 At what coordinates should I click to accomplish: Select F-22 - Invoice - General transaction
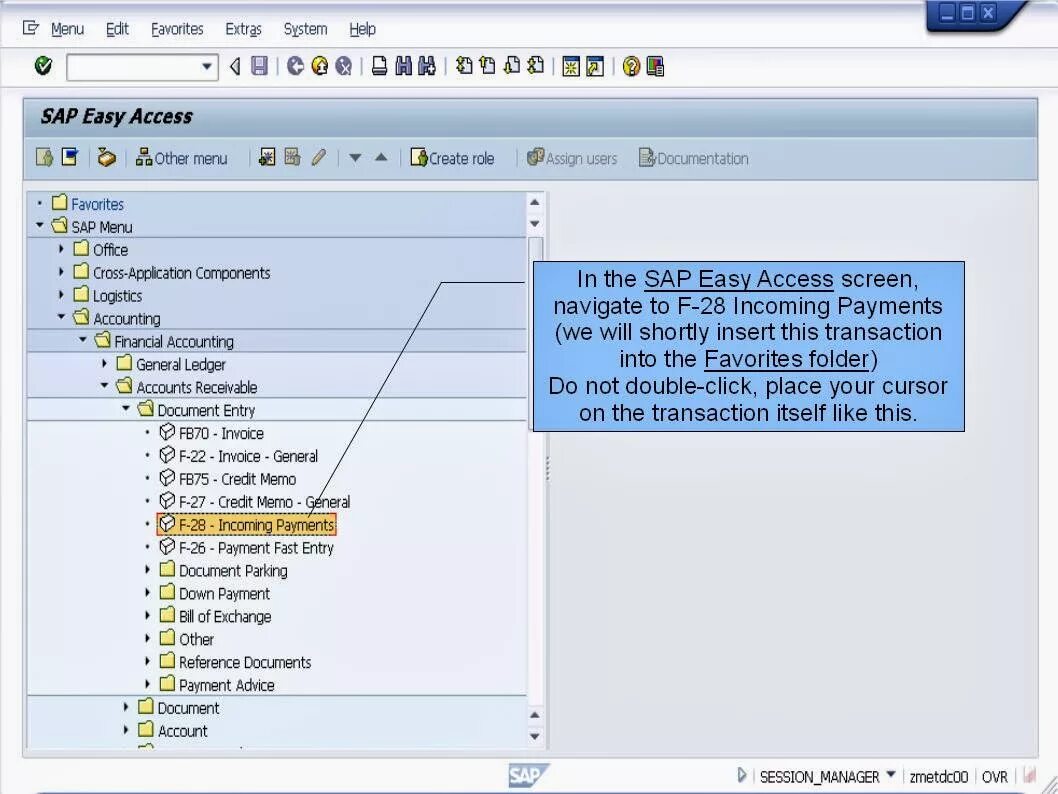pyautogui.click(x=238, y=456)
